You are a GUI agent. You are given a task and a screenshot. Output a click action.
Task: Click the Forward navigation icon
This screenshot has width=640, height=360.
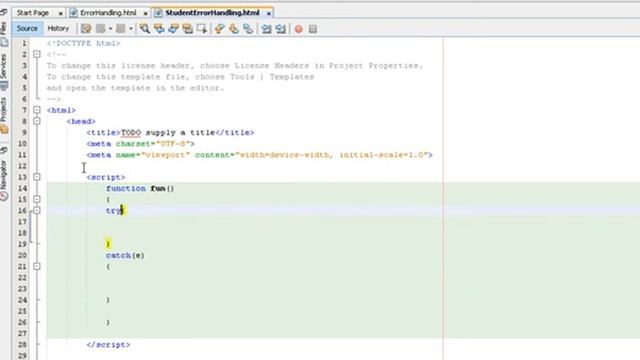(x=120, y=29)
